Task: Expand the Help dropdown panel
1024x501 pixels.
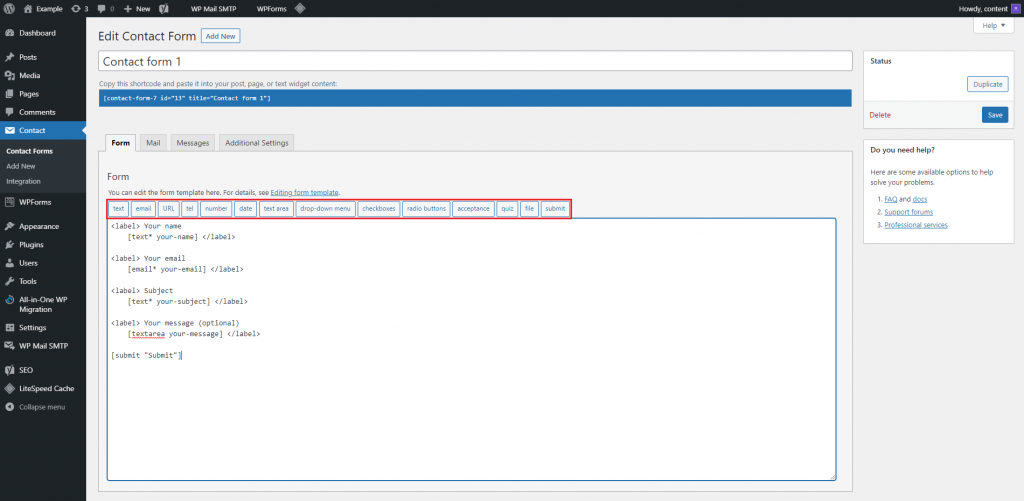Action: tap(993, 25)
